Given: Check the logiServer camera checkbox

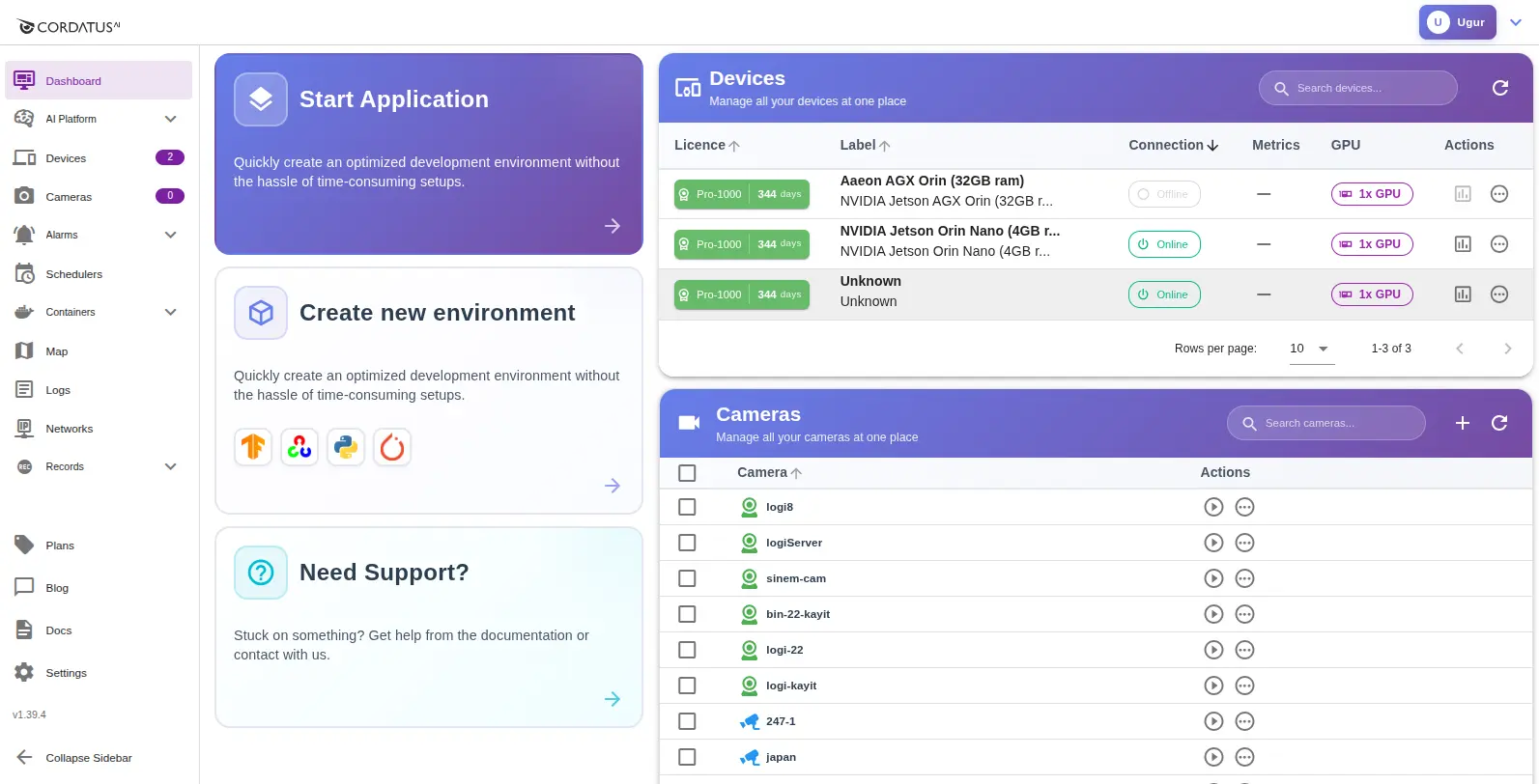Looking at the screenshot, I should click(x=687, y=543).
